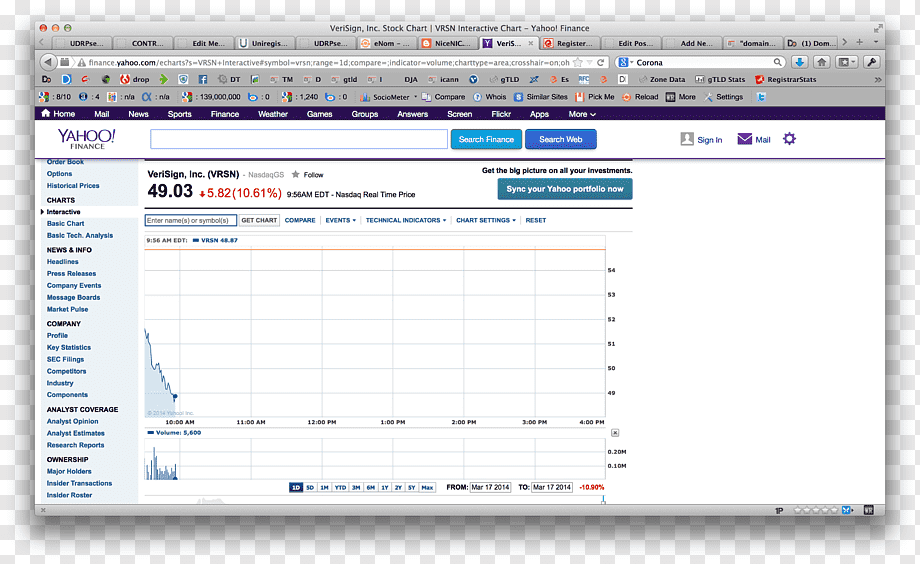Click the FROM date field
920x564 pixels.
point(491,487)
